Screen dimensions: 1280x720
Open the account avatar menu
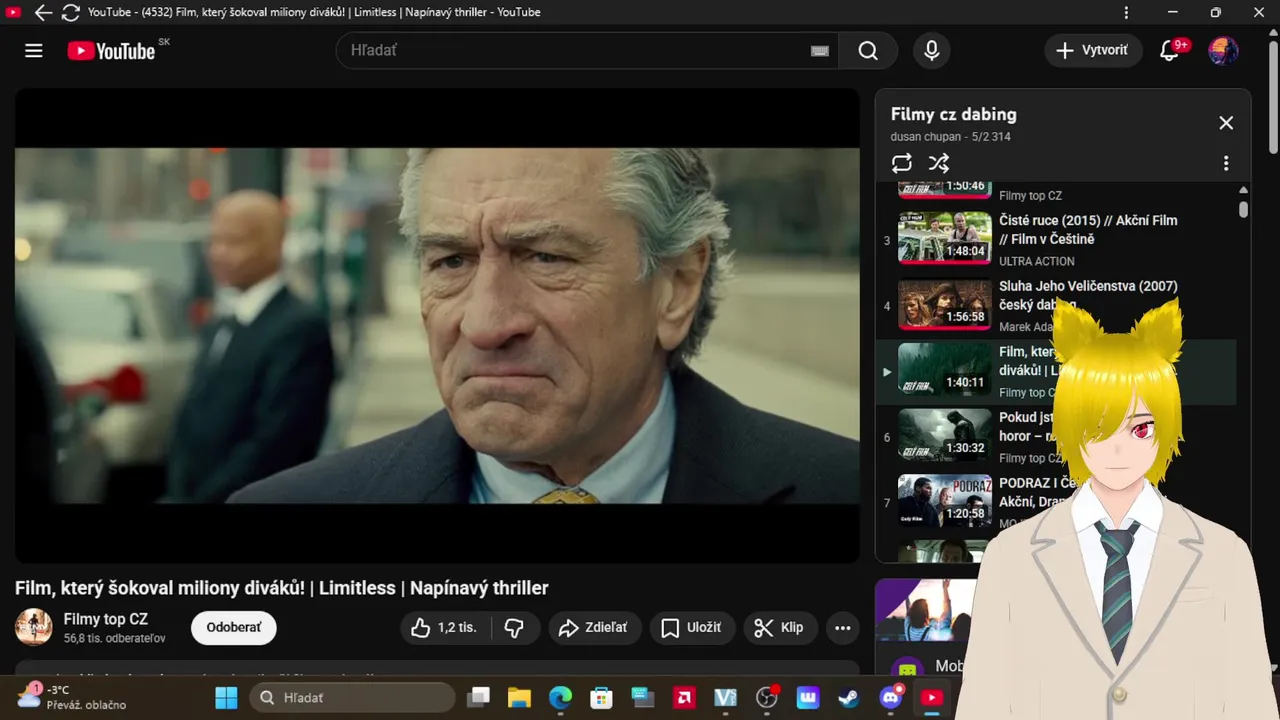tap(1223, 50)
